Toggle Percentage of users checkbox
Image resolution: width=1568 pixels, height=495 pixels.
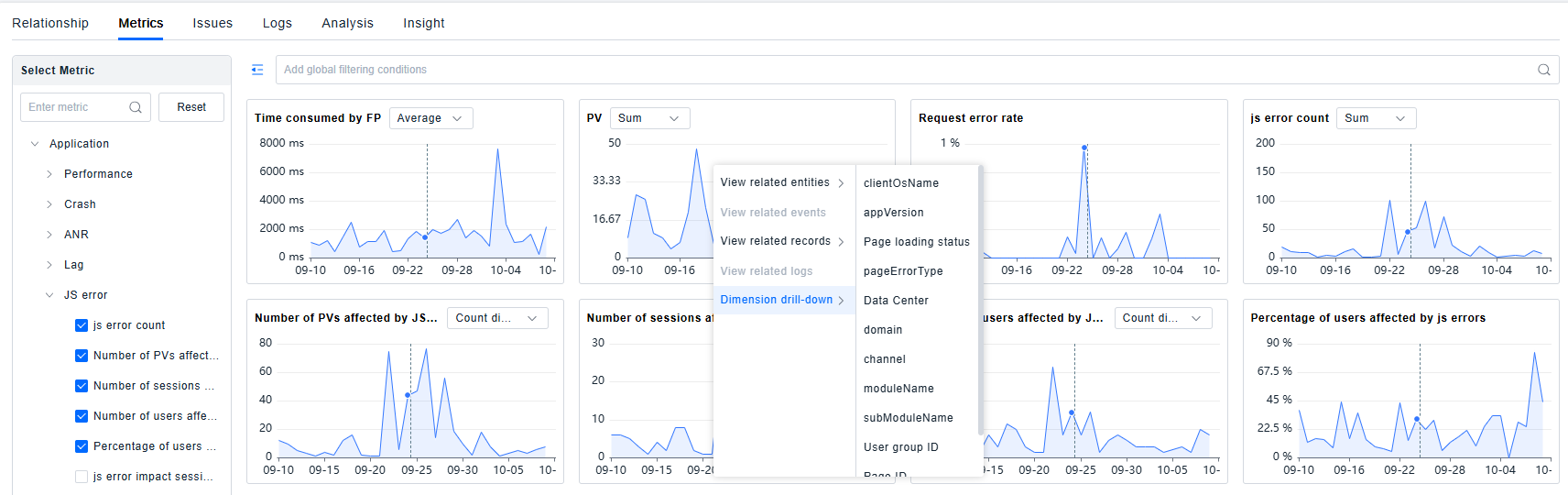[82, 446]
